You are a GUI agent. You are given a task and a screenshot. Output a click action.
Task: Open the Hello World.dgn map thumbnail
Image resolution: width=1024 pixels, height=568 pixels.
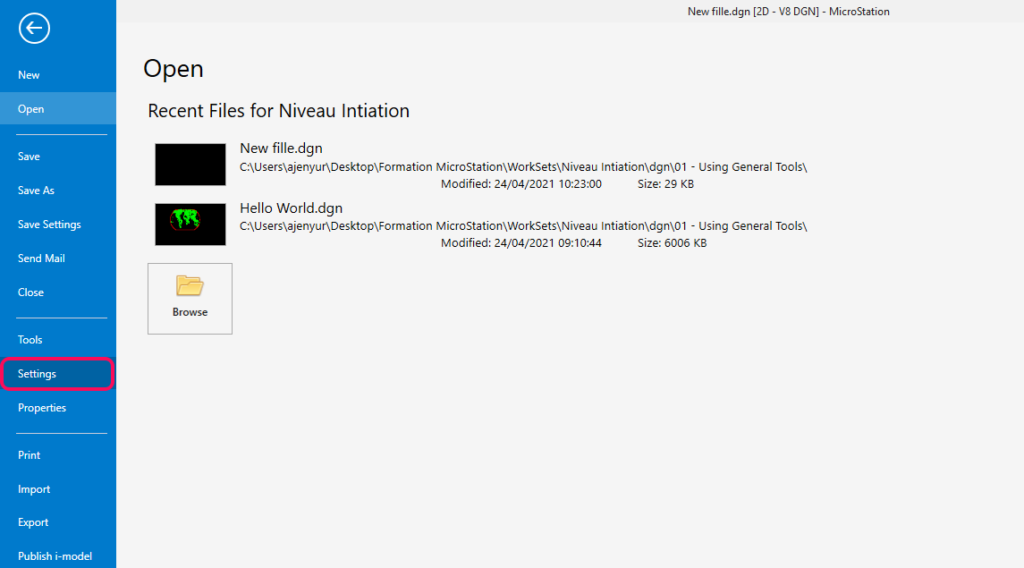pyautogui.click(x=190, y=224)
